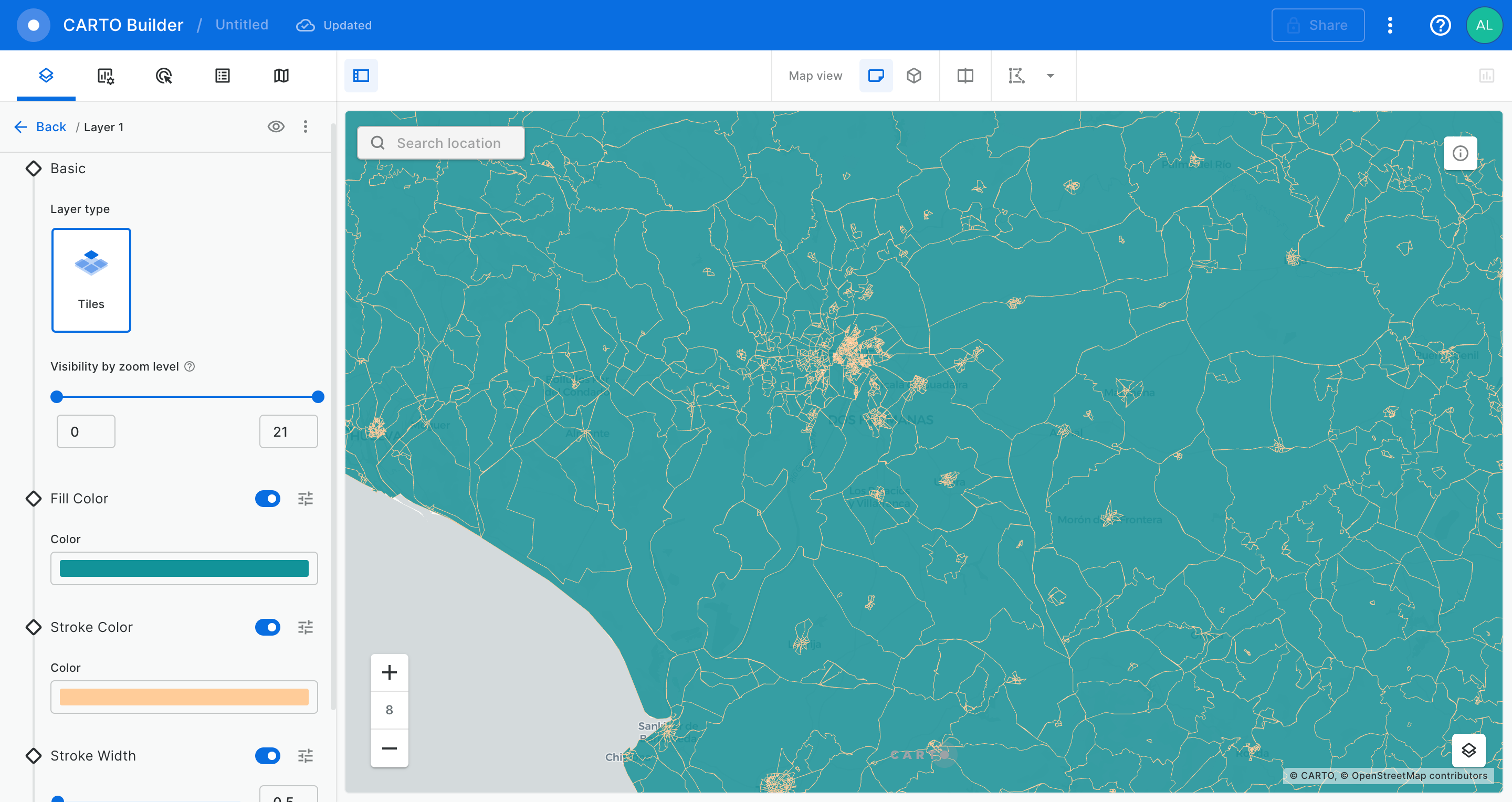Click the Share button

click(1317, 25)
